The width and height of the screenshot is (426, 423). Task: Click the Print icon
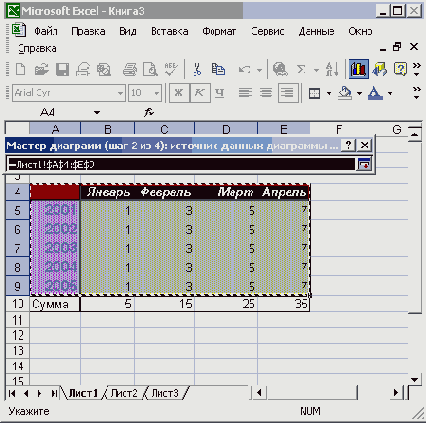[130, 69]
